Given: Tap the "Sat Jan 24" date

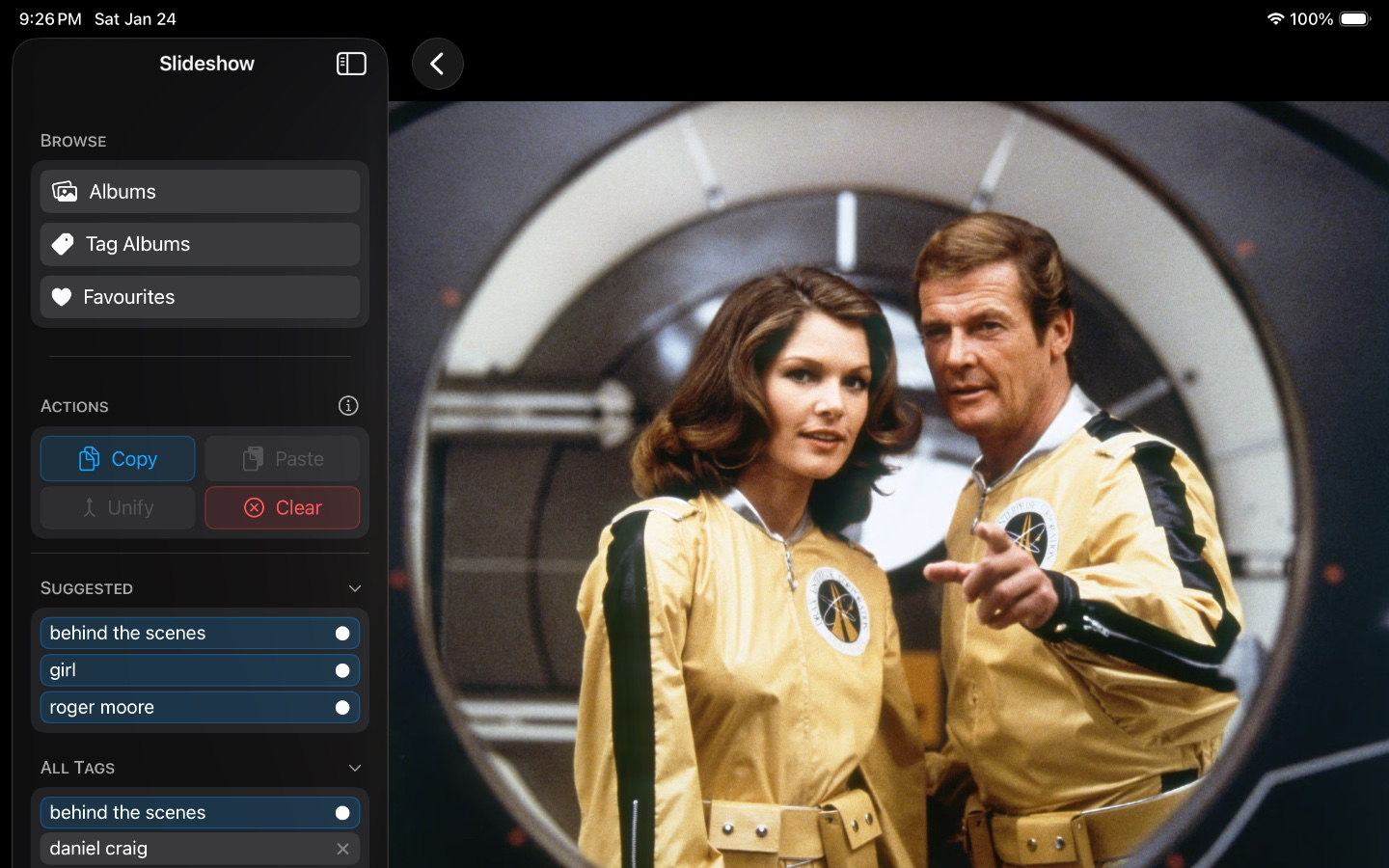Looking at the screenshot, I should coord(135,18).
